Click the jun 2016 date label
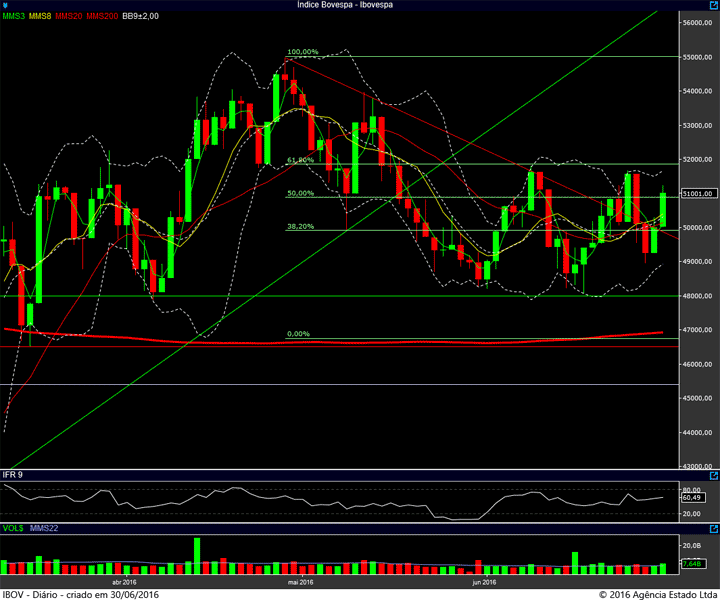Viewport: 720px width, 600px height. point(484,582)
